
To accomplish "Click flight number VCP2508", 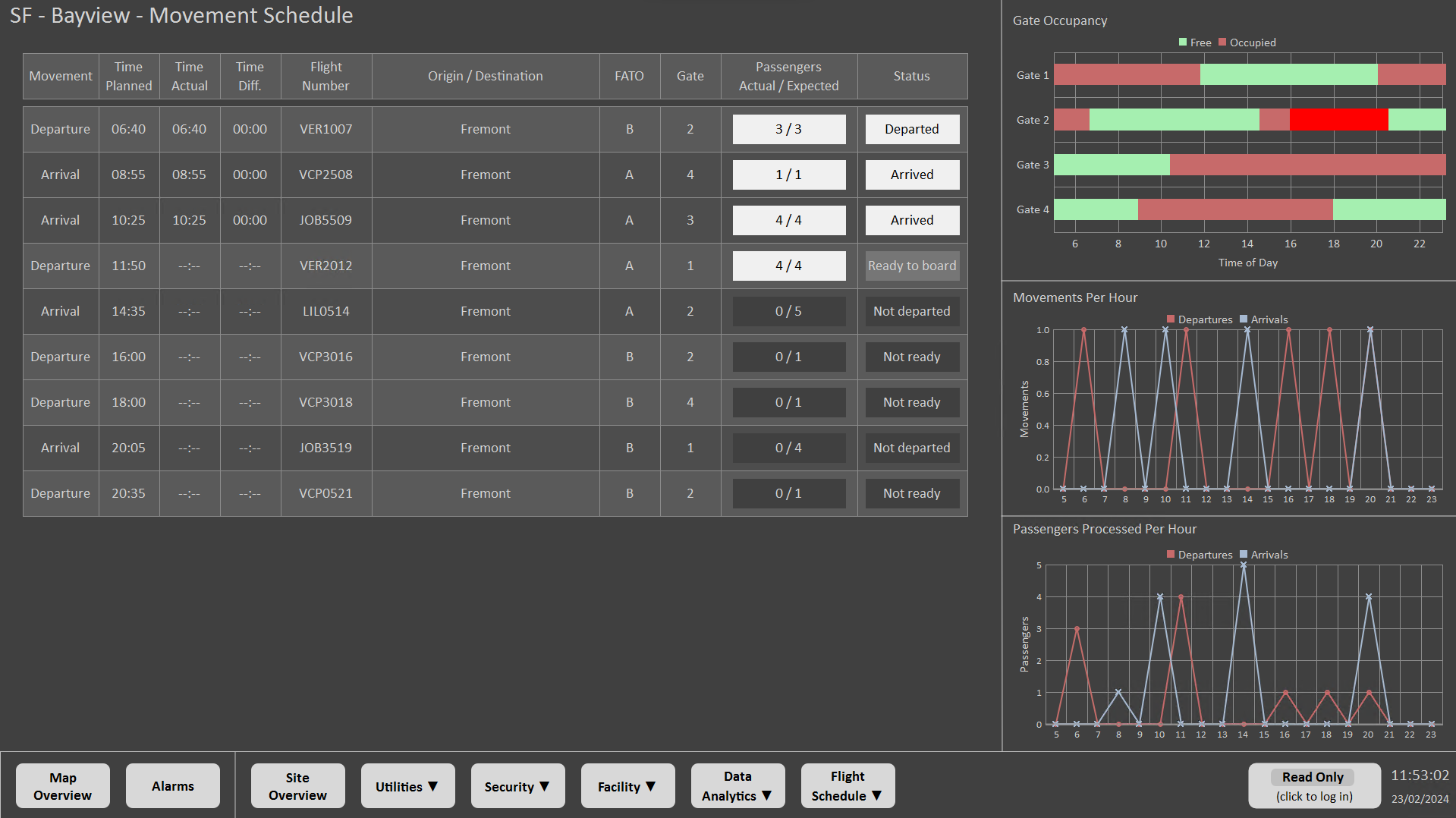I will 326,175.
